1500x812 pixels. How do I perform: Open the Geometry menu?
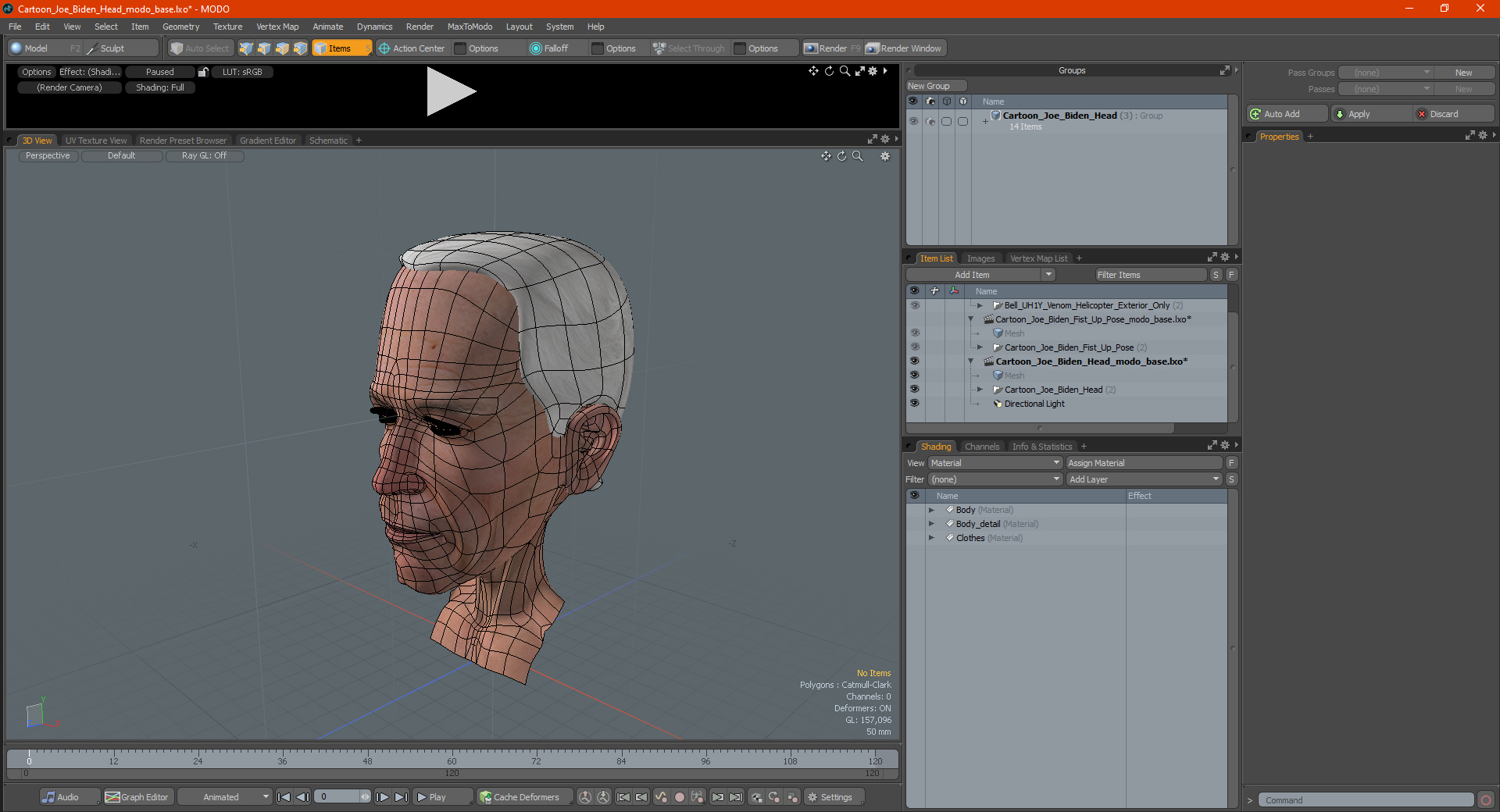(x=180, y=27)
